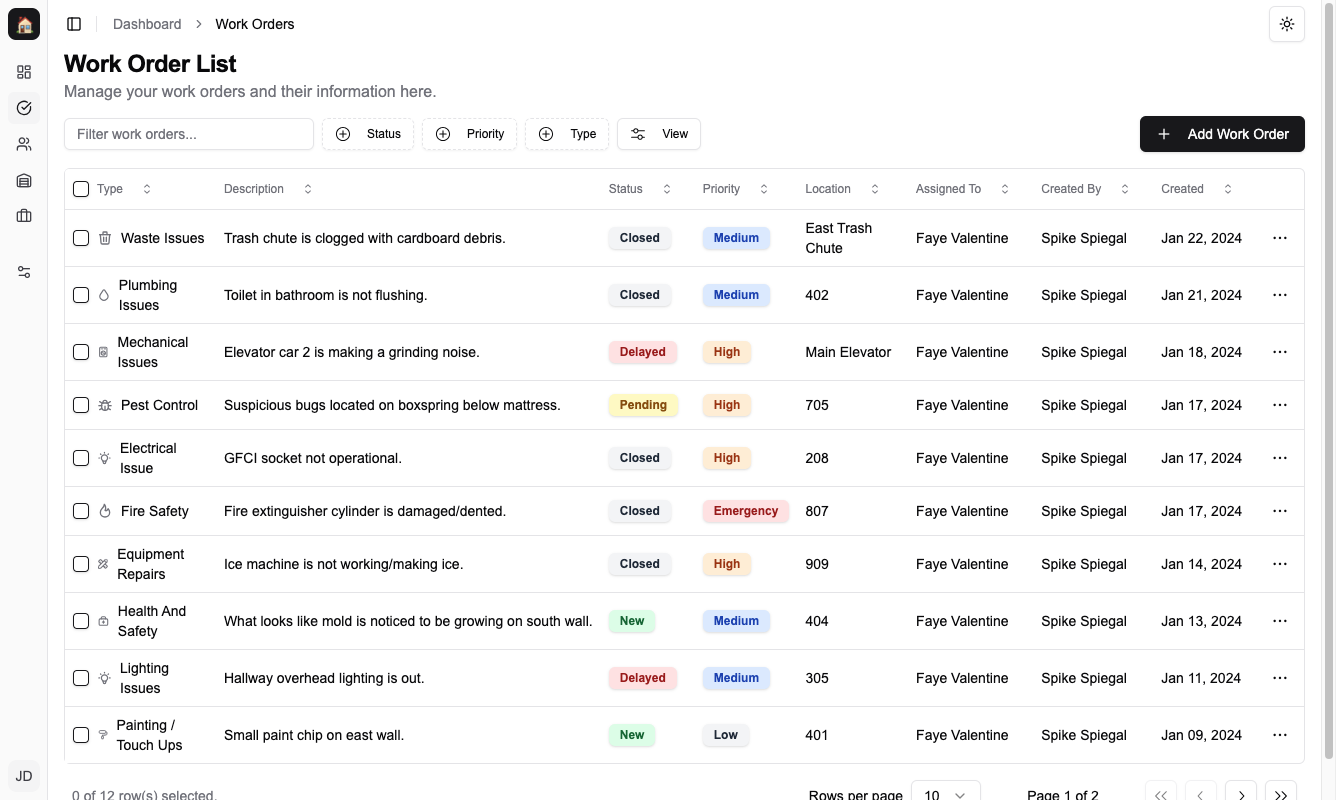
Task: Open the settings sliders icon in sidebar
Action: [24, 272]
